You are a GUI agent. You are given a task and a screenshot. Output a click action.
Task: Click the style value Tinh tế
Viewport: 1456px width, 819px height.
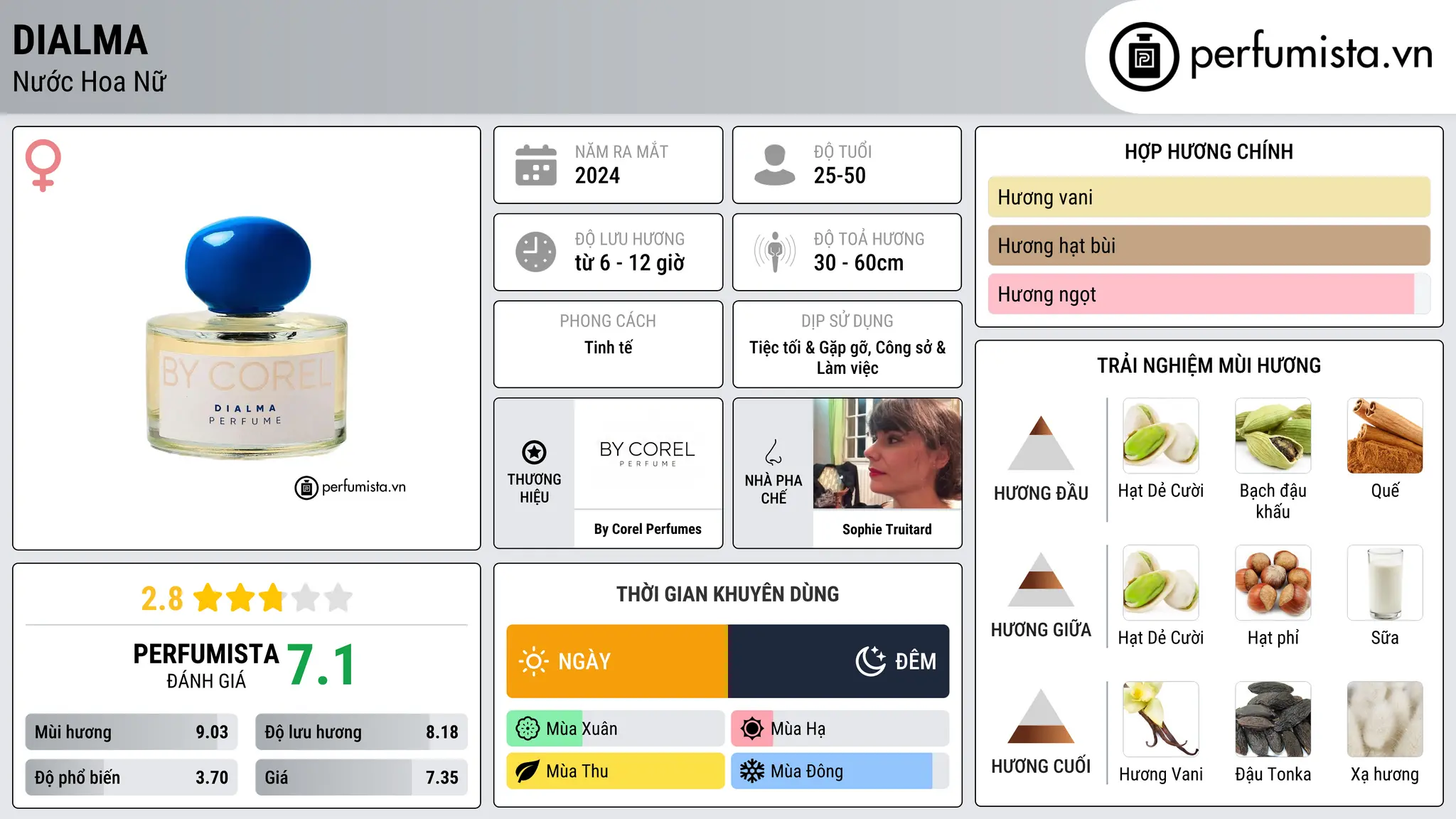pyautogui.click(x=609, y=348)
